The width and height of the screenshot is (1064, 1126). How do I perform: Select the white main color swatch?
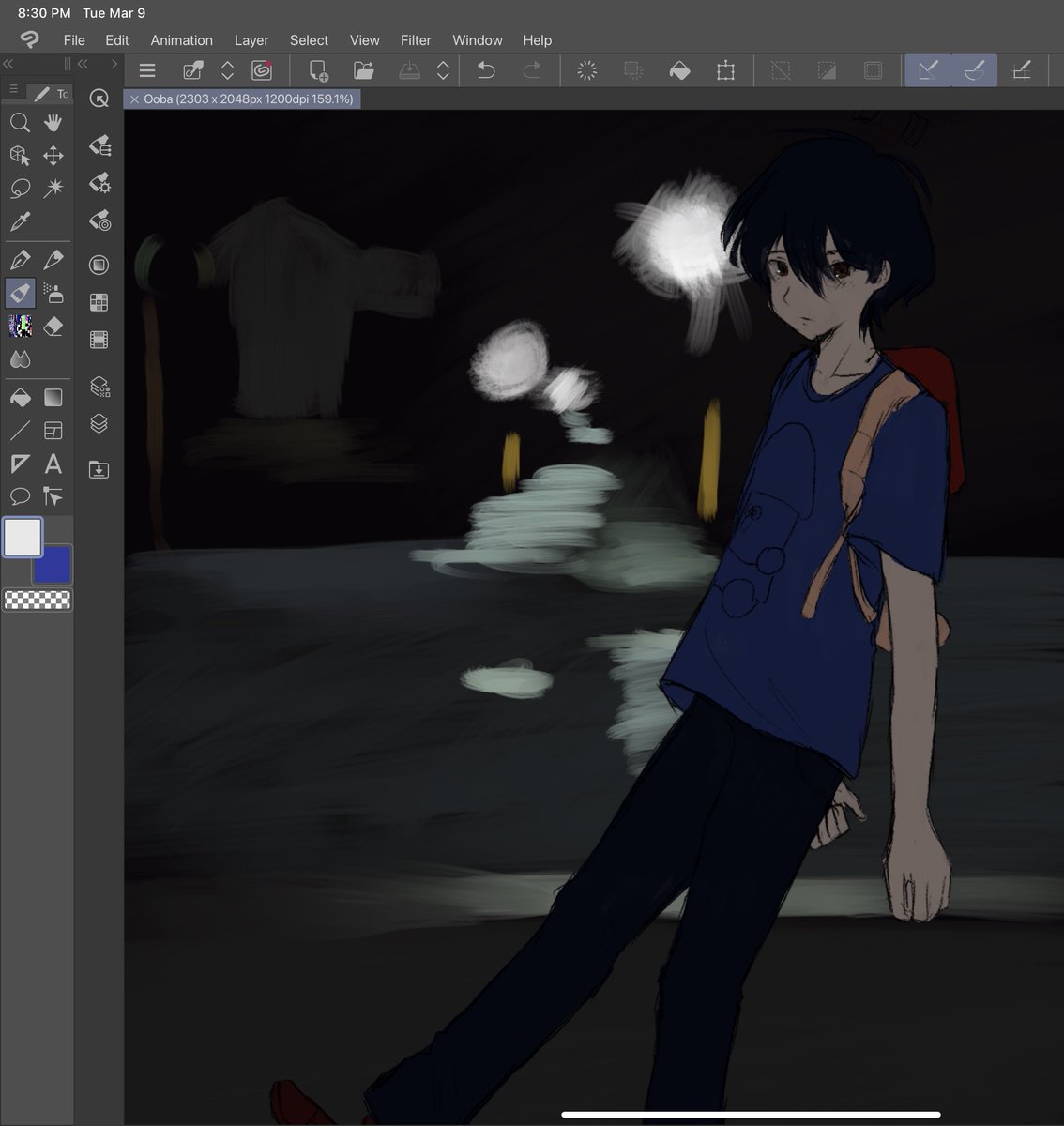point(23,538)
